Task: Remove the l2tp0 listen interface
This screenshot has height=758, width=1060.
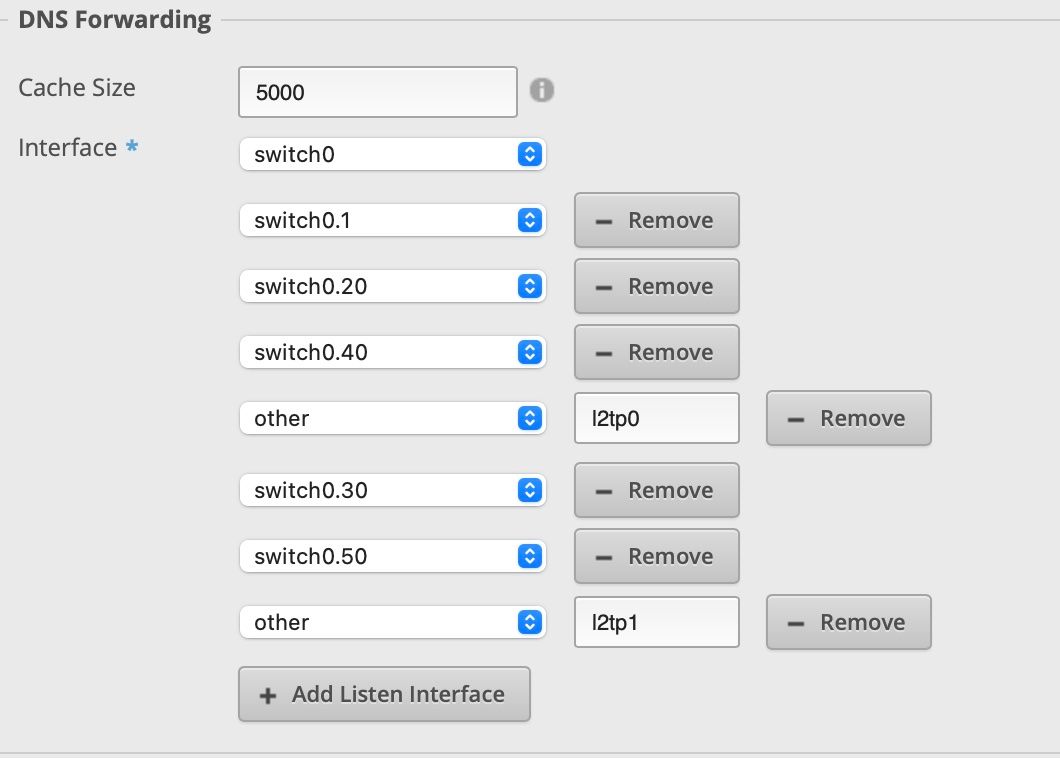Action: click(x=848, y=418)
